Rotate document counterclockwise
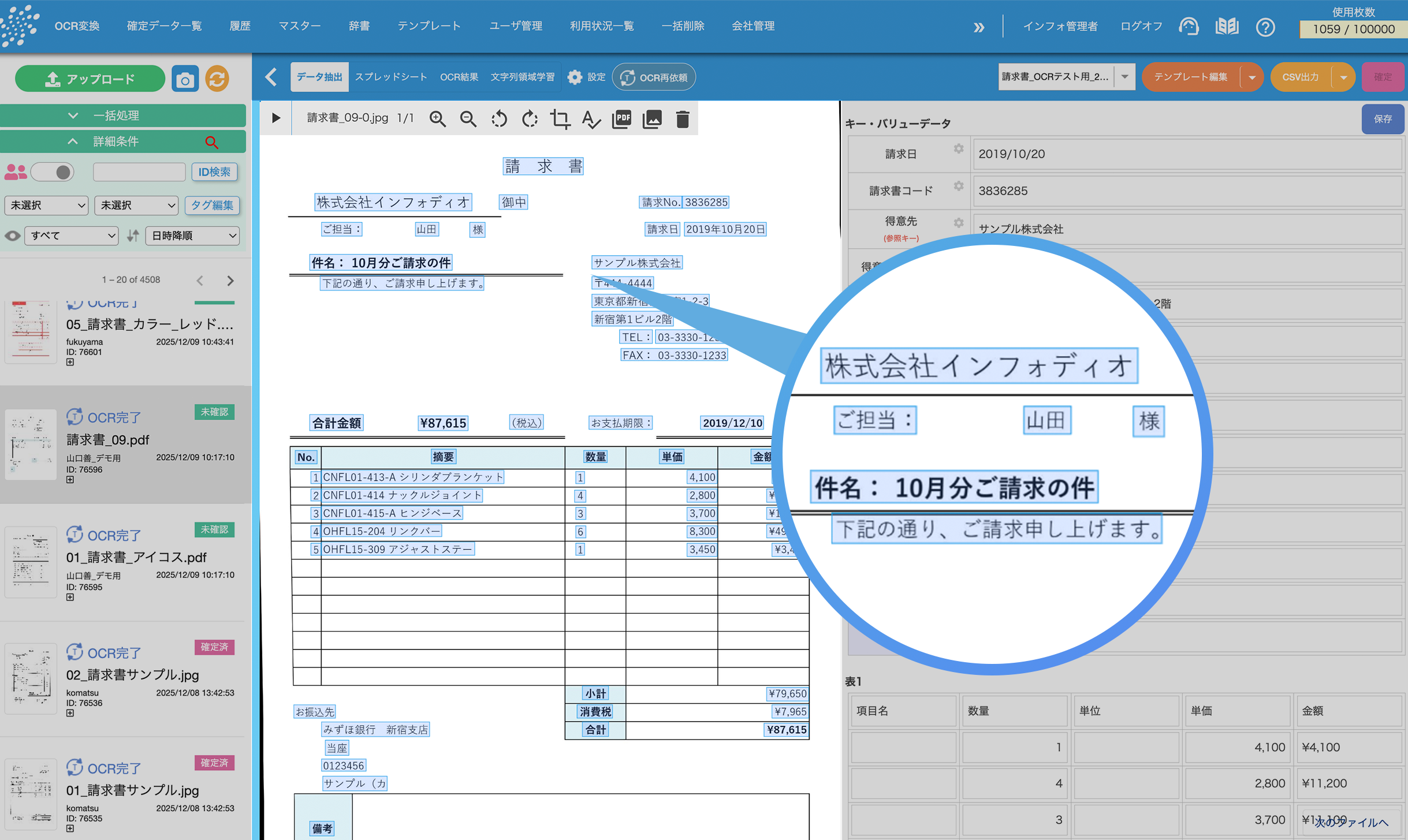Screen dimensions: 1408x840 pyautogui.click(x=499, y=120)
